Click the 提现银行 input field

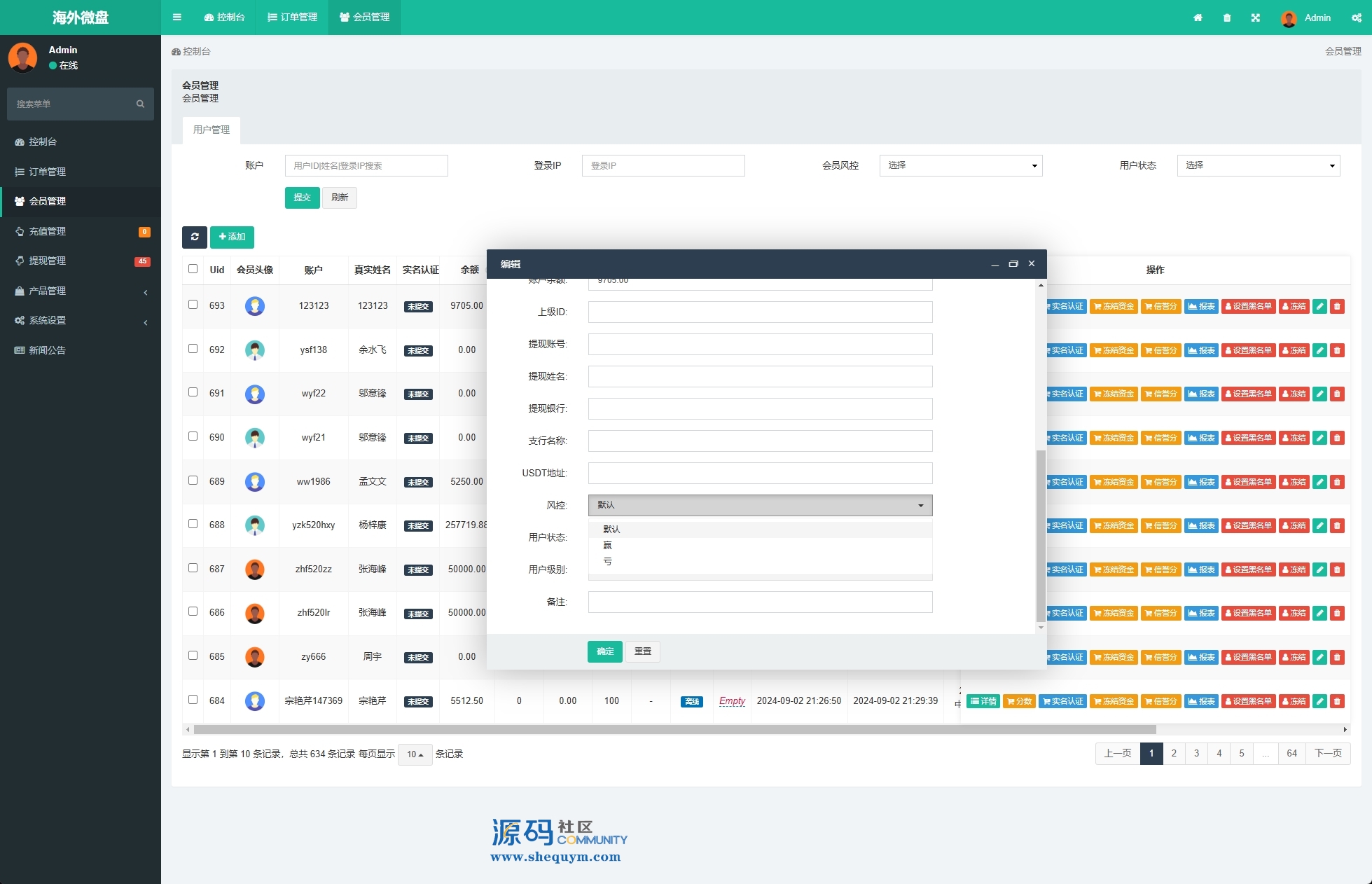760,408
